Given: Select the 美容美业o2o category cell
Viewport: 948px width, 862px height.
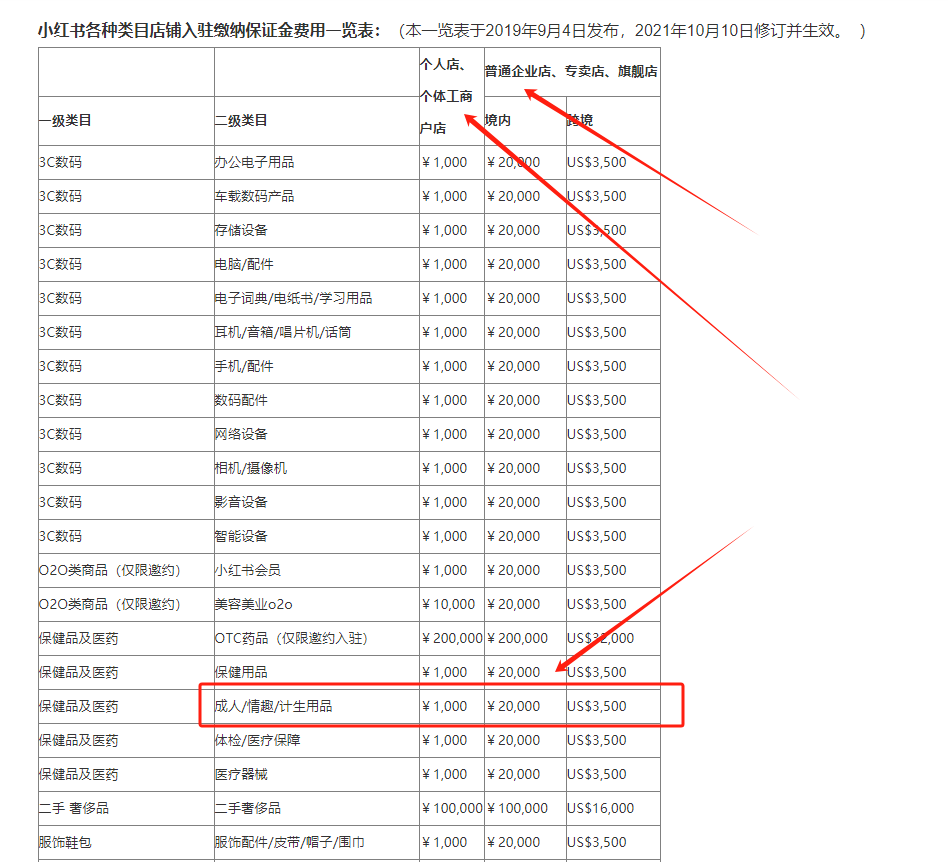Looking at the screenshot, I should click(x=253, y=604).
